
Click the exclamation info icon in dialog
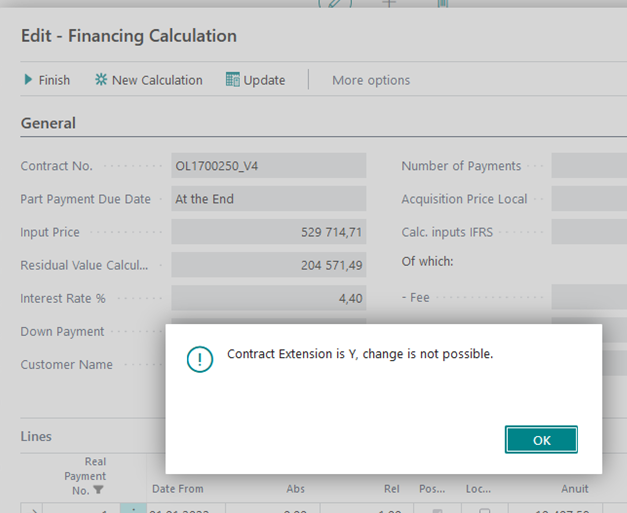coord(201,360)
